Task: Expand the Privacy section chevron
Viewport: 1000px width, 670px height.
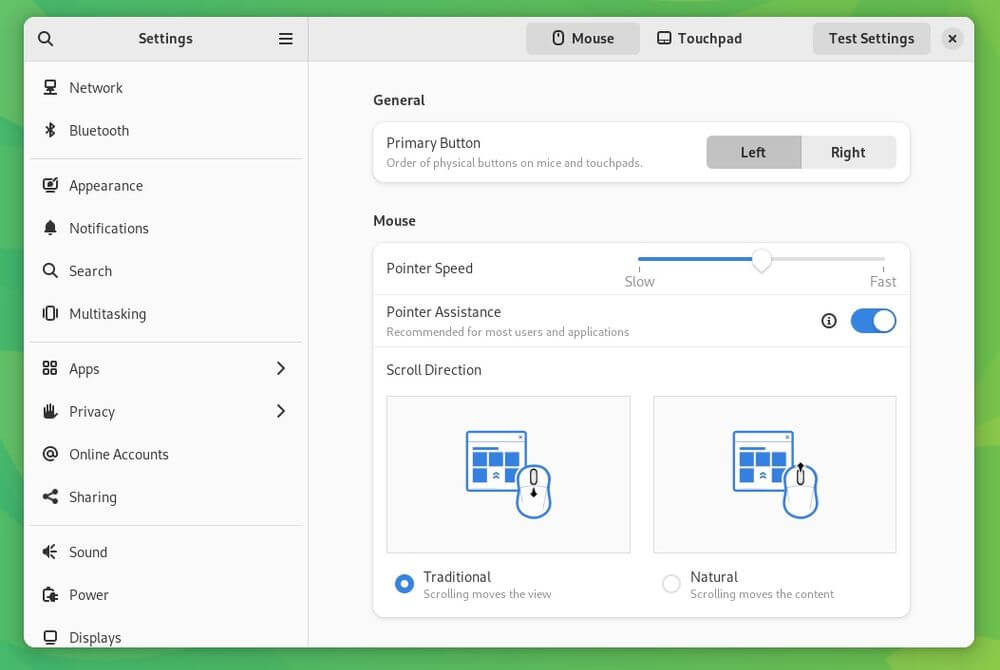Action: pyautogui.click(x=281, y=411)
